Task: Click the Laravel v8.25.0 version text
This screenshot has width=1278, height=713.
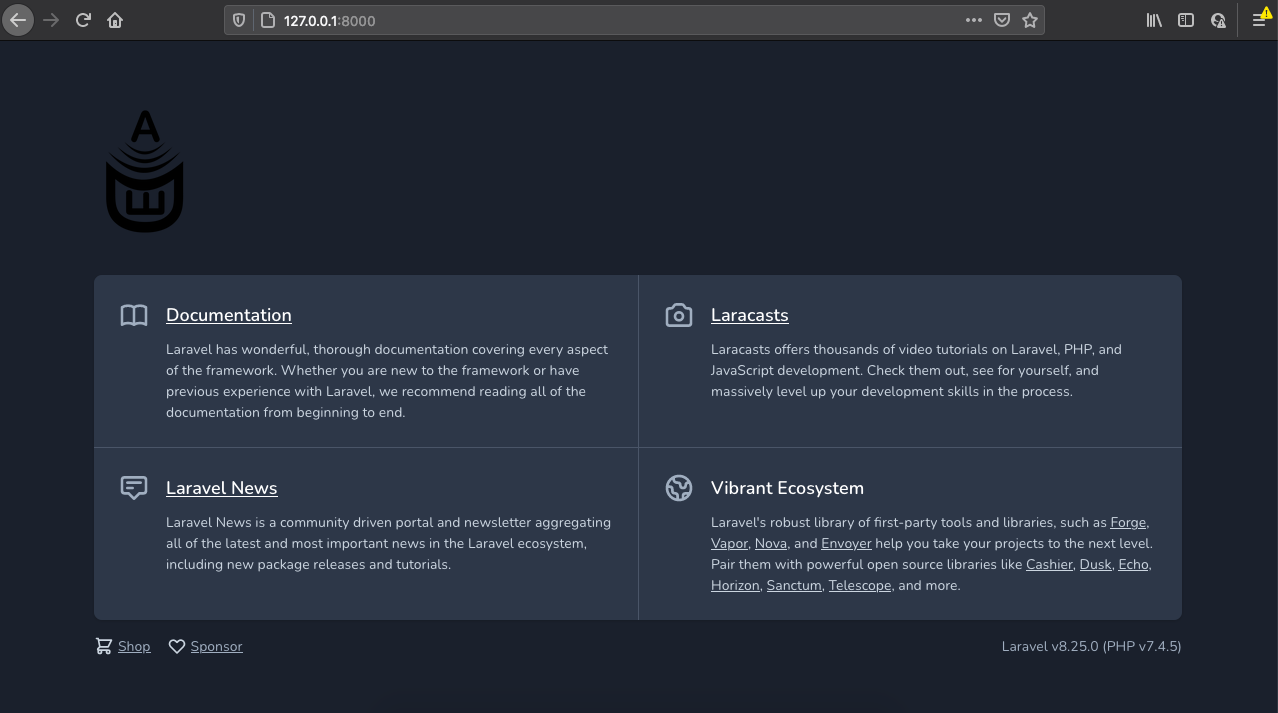Action: coord(1091,646)
